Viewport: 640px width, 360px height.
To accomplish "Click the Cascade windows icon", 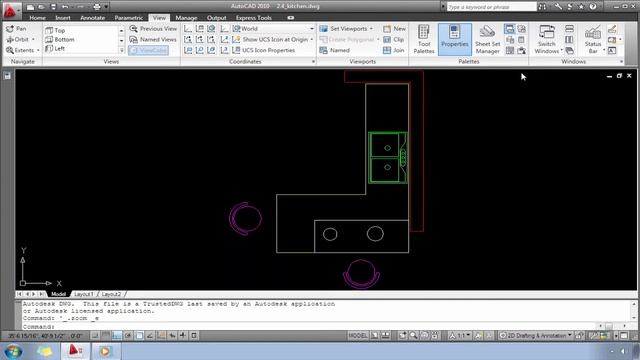I will 569,51.
